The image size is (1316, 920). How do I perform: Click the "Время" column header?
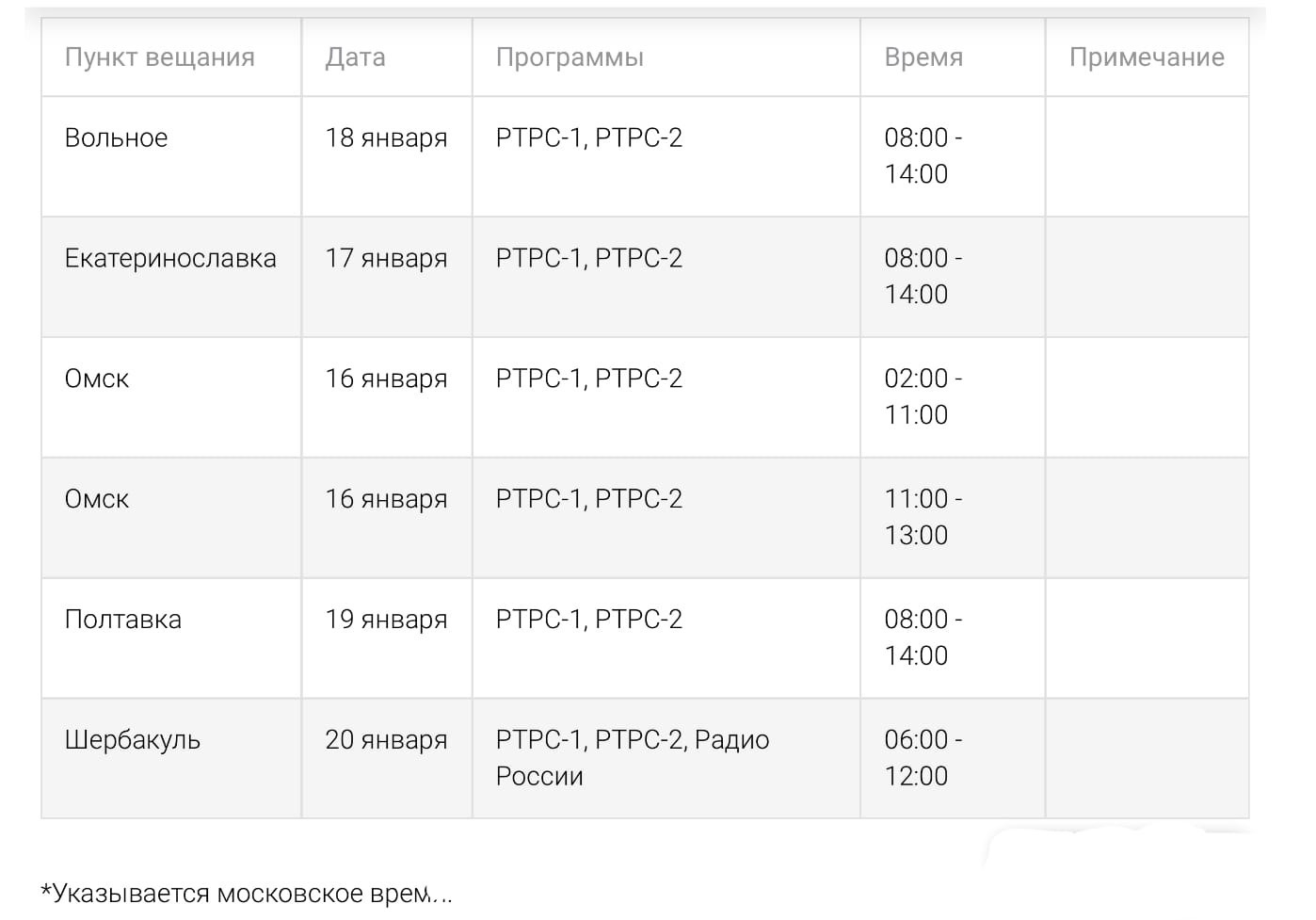click(x=923, y=57)
